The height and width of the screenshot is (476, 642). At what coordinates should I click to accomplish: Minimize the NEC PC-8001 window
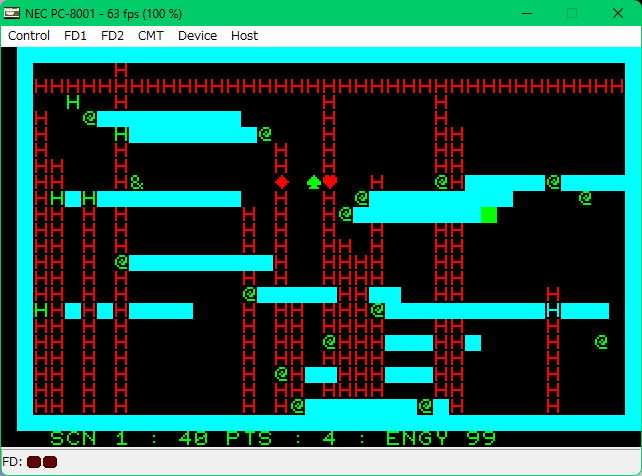[527, 14]
